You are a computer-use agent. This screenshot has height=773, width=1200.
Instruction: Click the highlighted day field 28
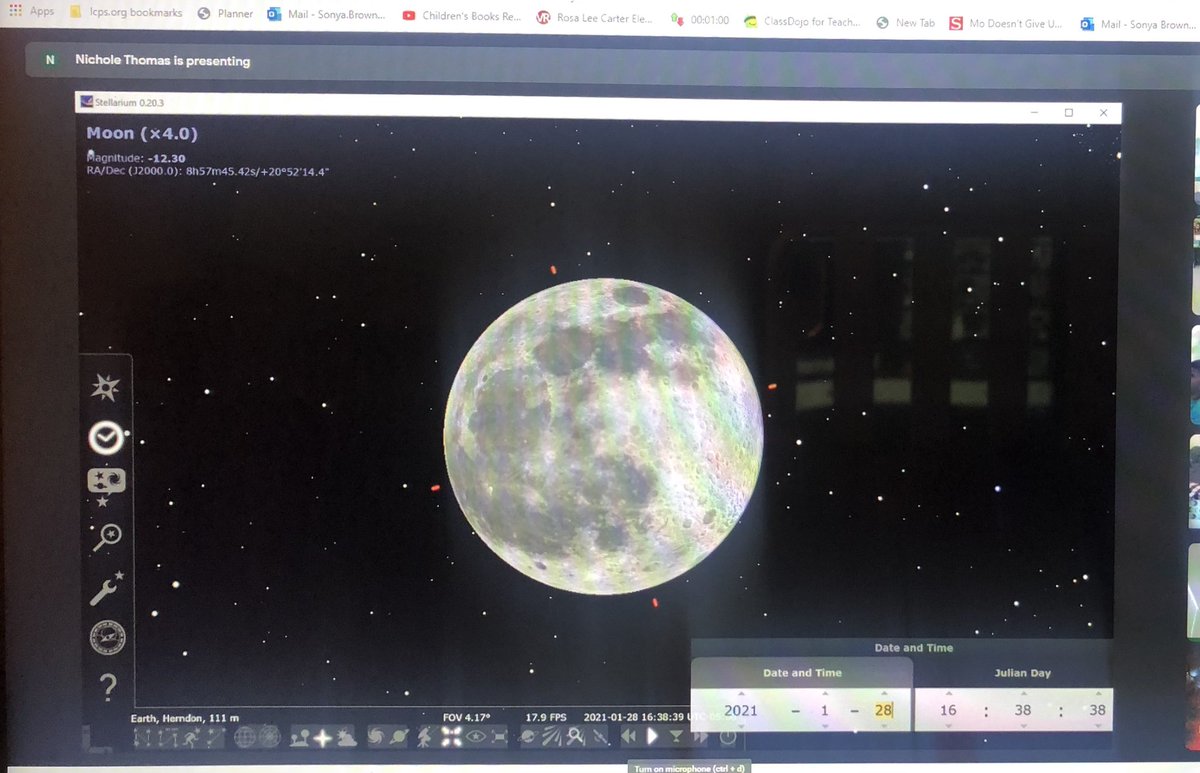883,710
